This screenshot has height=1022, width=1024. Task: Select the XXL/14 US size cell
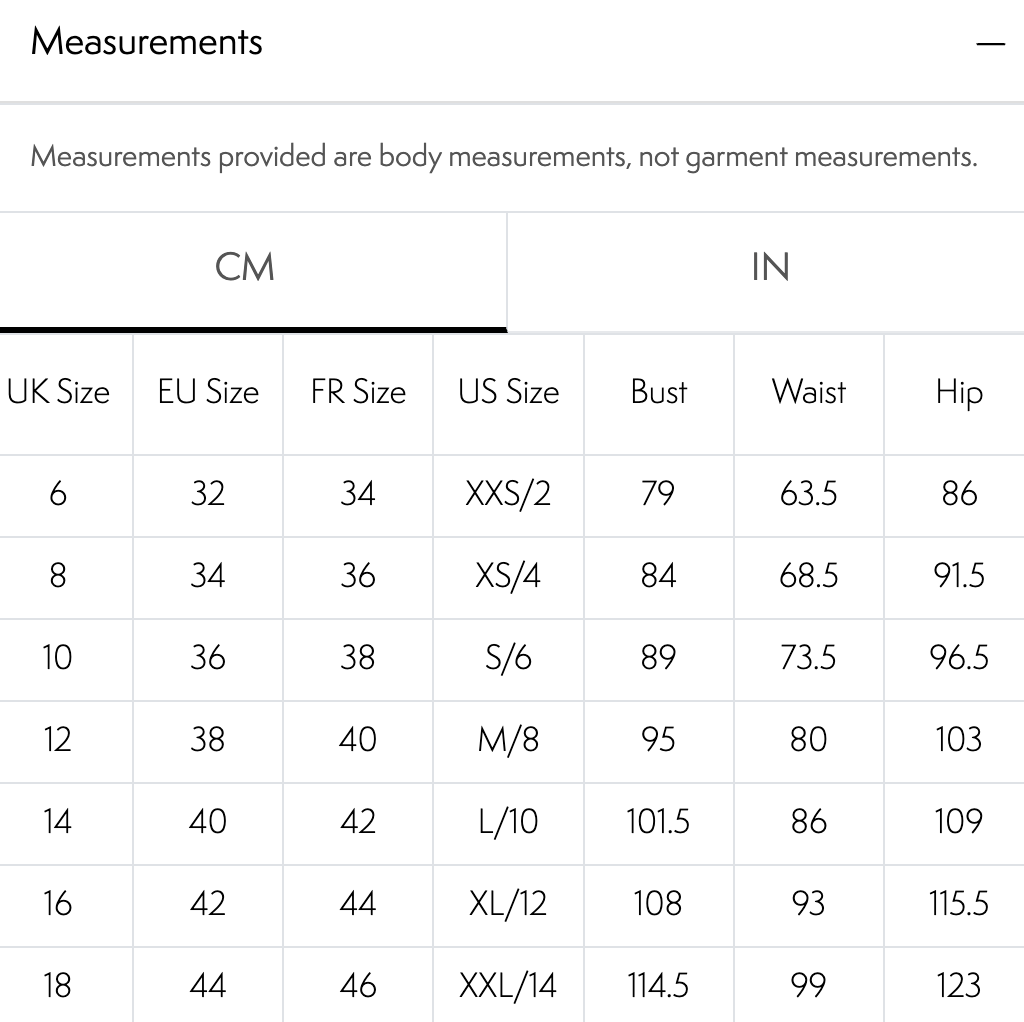pyautogui.click(x=508, y=986)
